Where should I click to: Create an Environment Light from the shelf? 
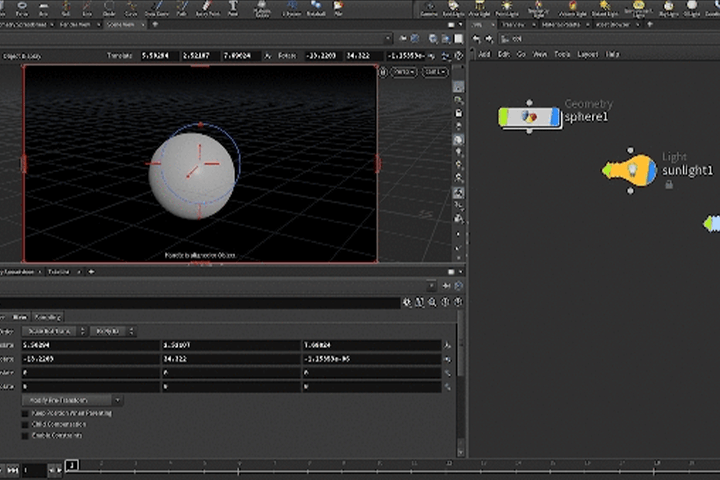639,8
